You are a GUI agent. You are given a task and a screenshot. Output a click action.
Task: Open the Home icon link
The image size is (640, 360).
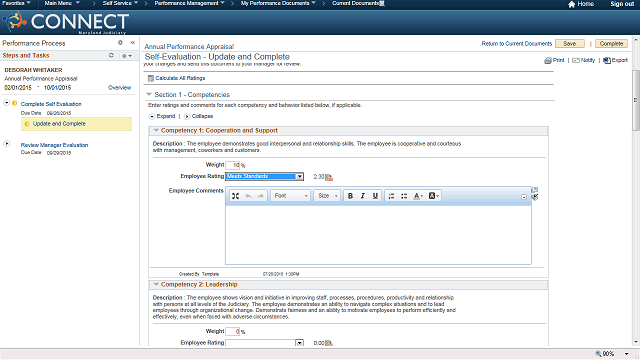tap(571, 4)
